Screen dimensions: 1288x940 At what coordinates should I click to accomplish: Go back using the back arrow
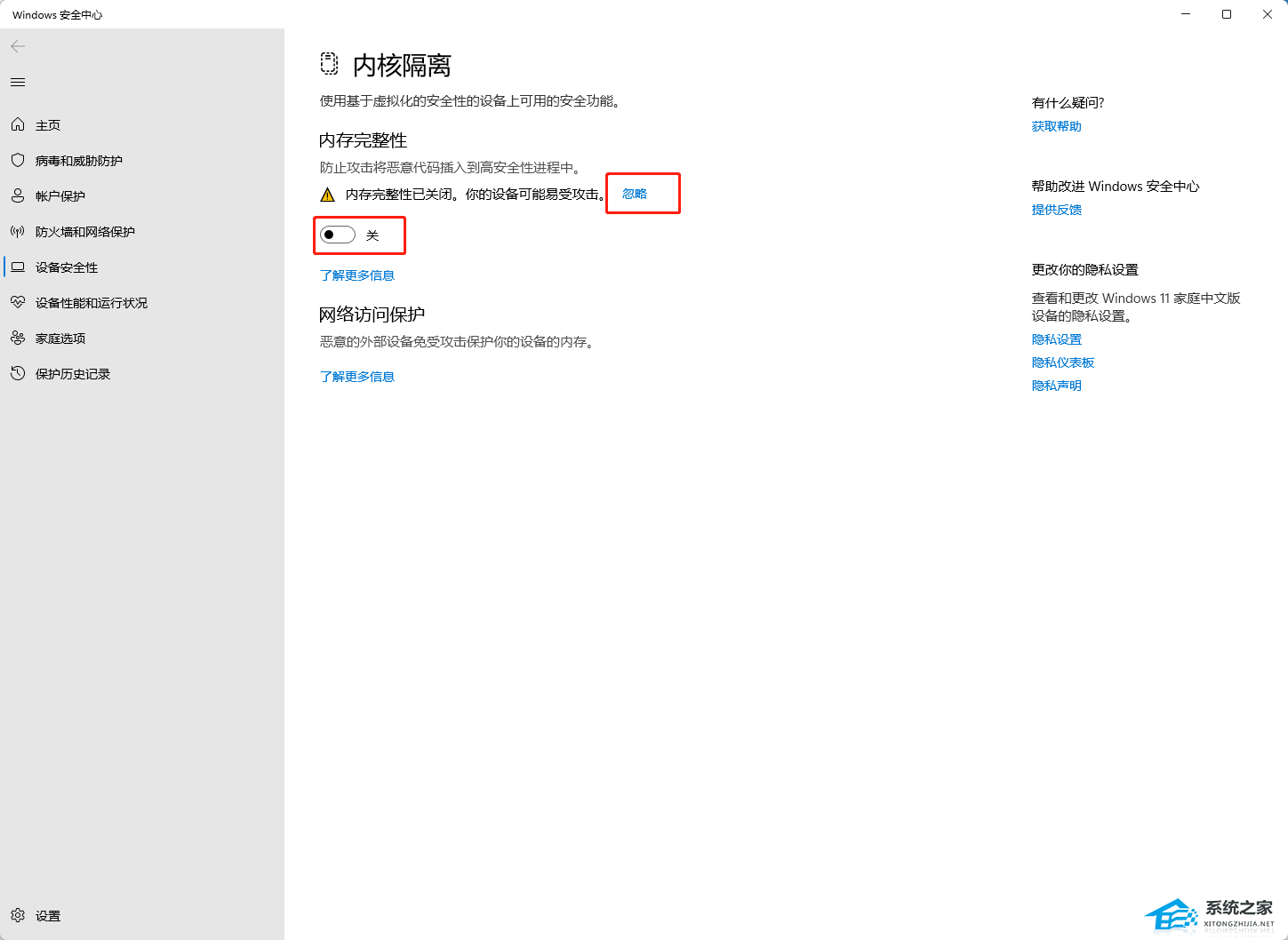click(x=18, y=46)
